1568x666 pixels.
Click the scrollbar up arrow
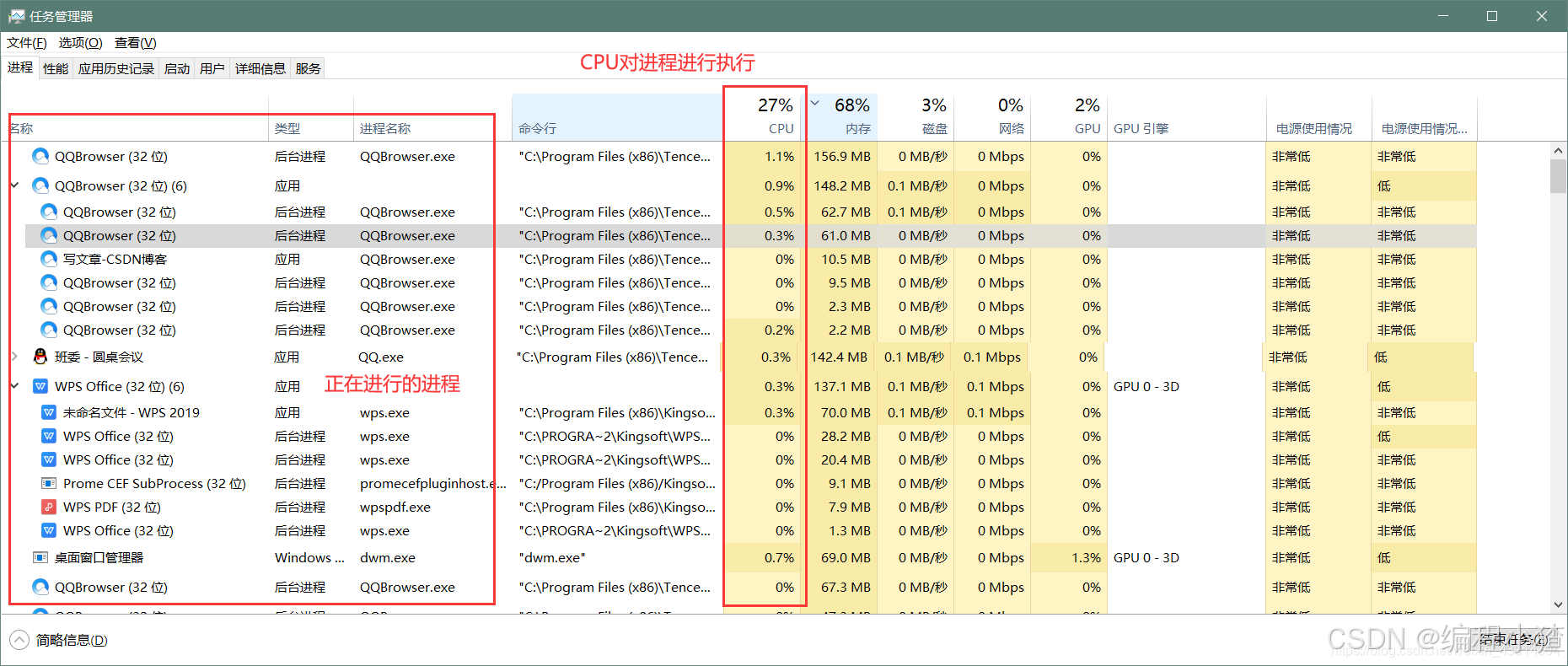pyautogui.click(x=1558, y=150)
